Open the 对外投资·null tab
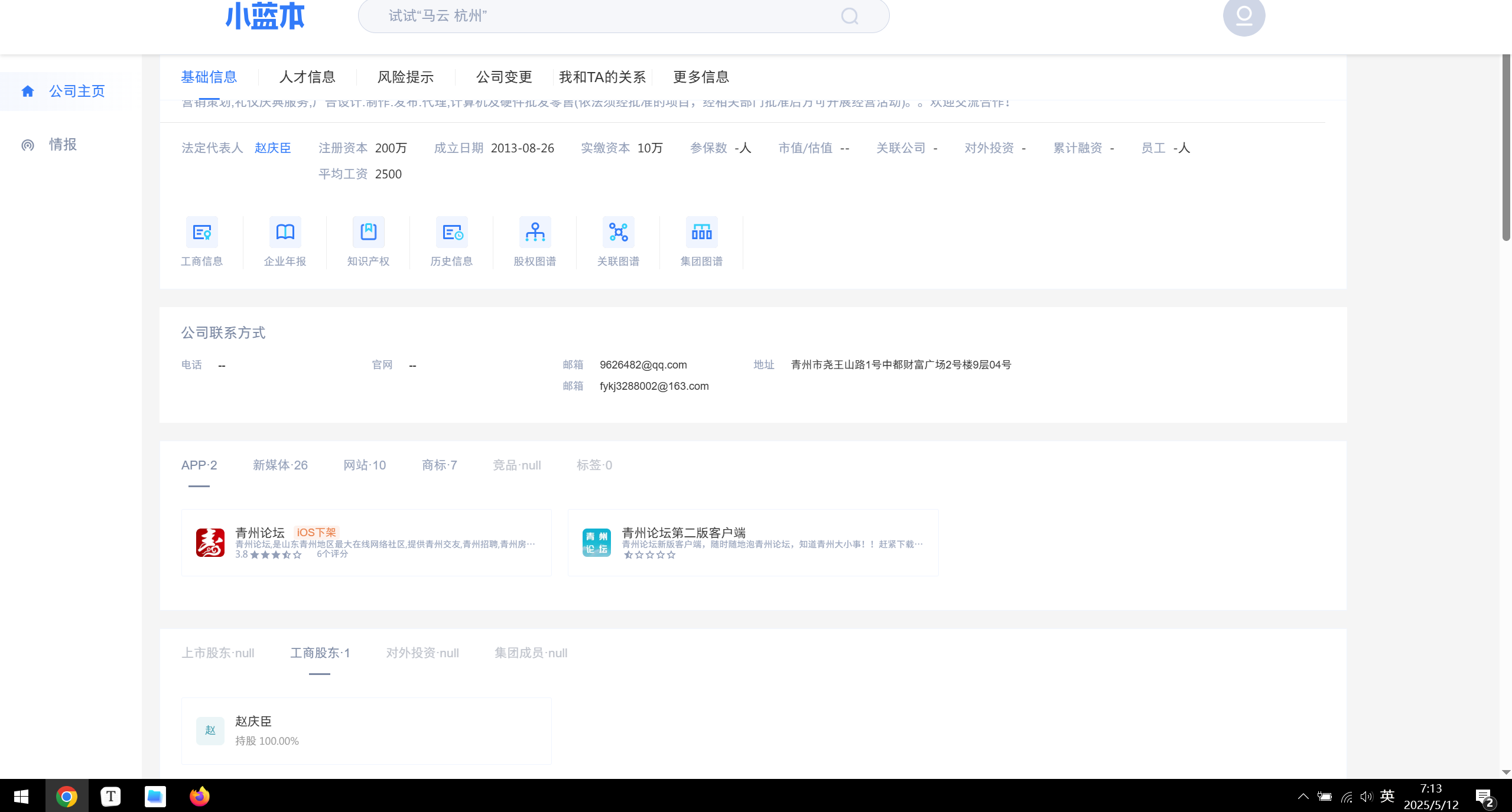1512x812 pixels. [422, 653]
